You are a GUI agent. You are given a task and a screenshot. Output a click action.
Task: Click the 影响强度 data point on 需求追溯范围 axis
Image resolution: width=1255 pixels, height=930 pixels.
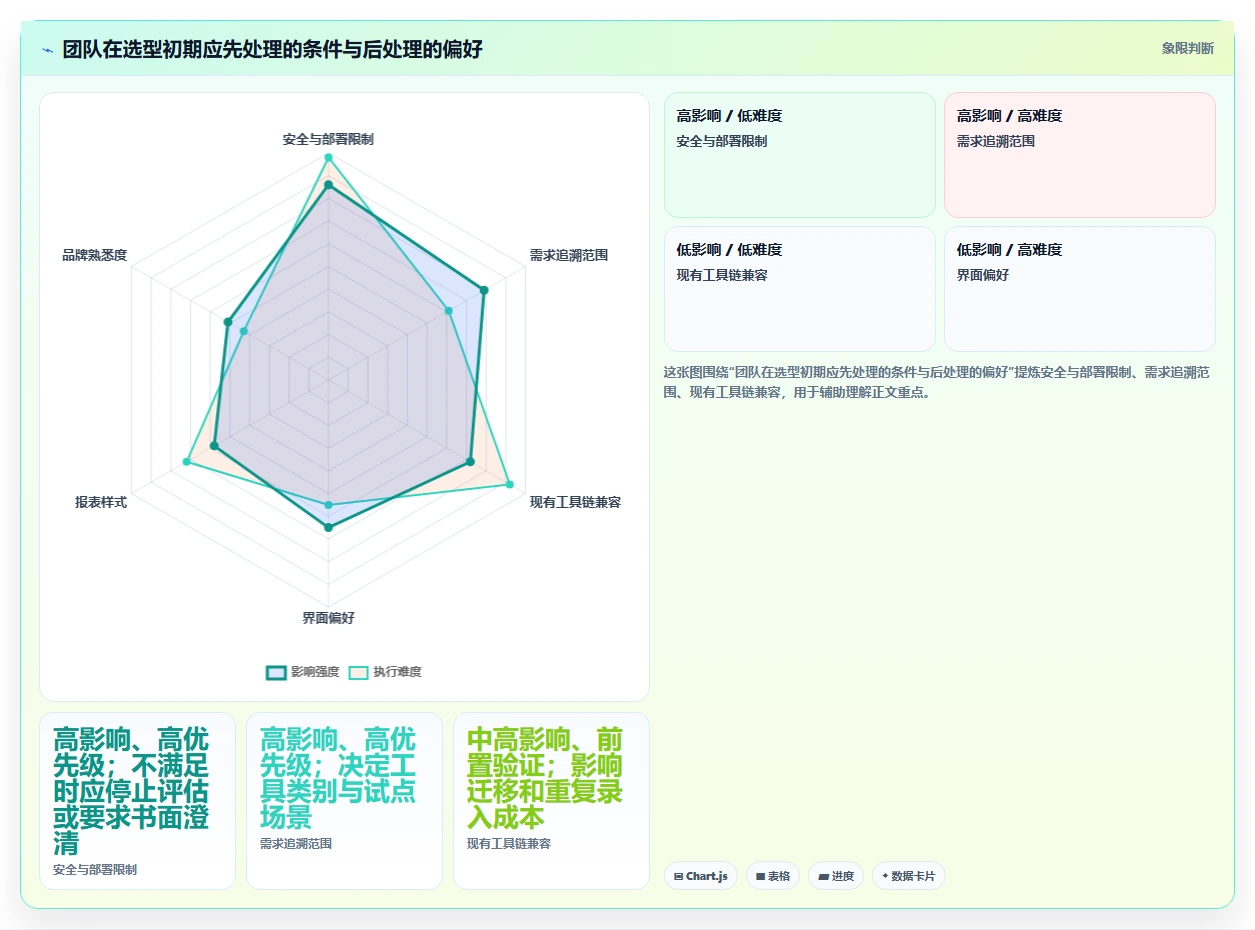click(484, 290)
